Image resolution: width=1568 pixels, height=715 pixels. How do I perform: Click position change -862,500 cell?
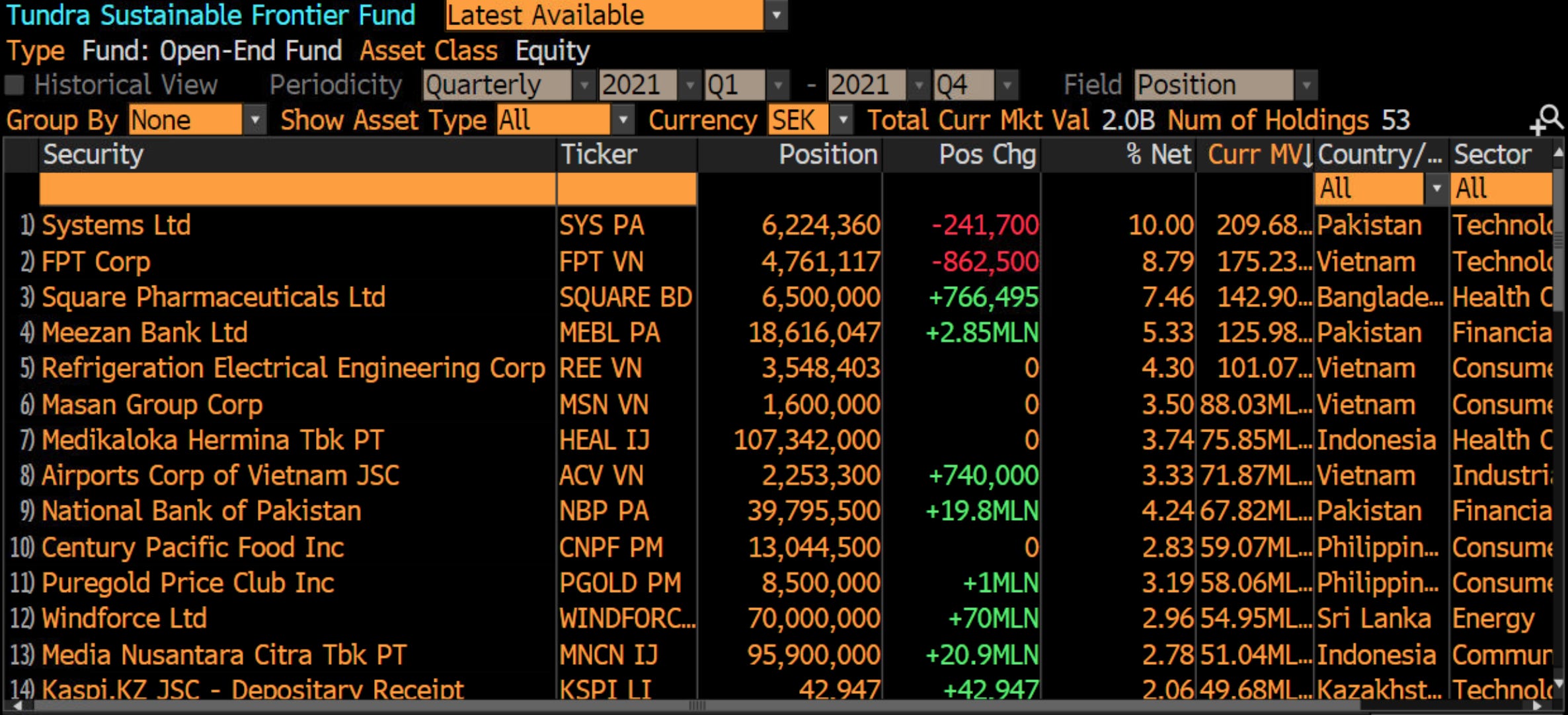(985, 262)
